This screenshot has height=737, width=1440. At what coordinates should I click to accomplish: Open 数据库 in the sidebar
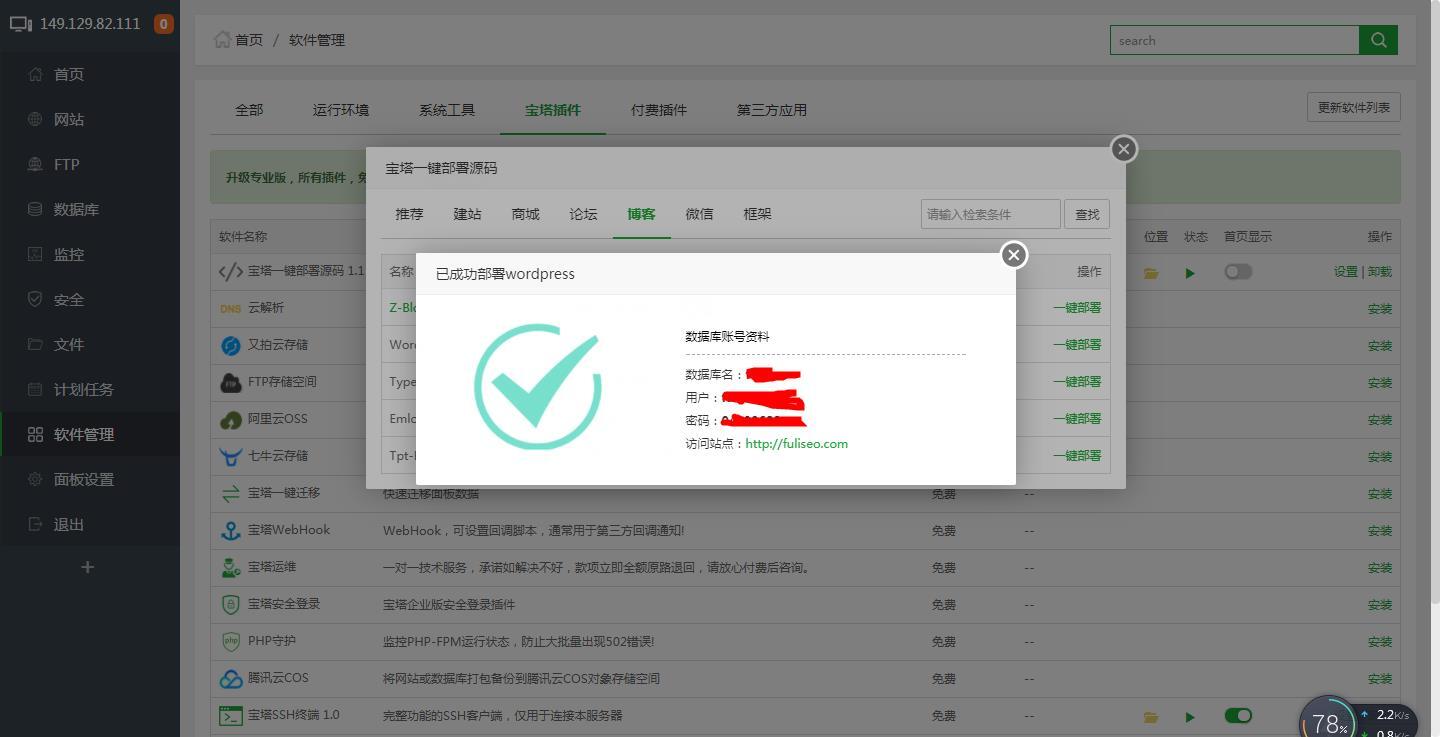pos(76,209)
